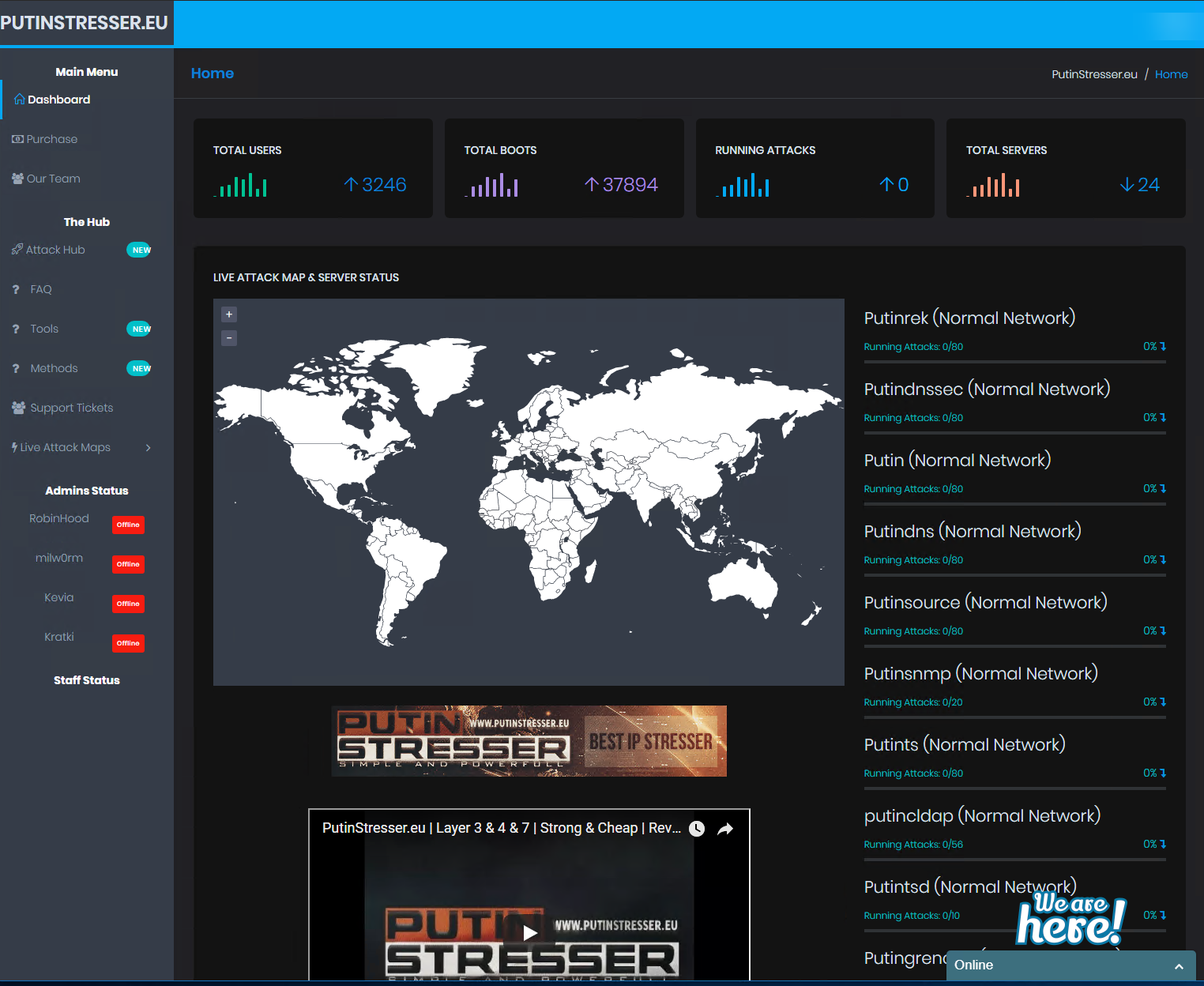Click the Live Attack Maps bolt icon

pos(14,447)
